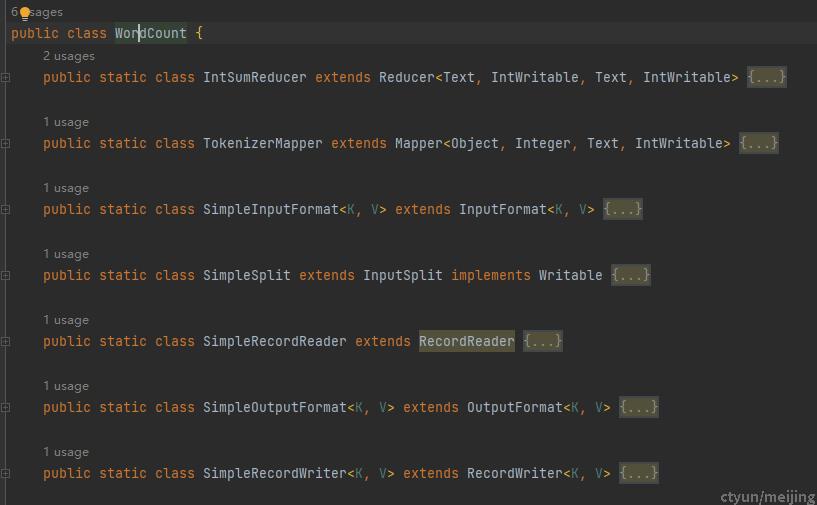Expand the SimpleOutputFormat class fold gutter toggle

click(5, 408)
